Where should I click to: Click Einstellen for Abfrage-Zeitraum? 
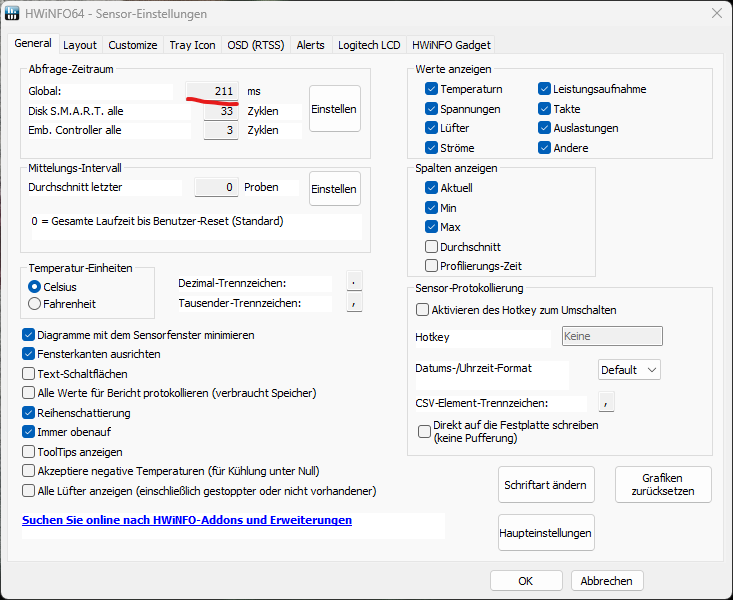(334, 108)
